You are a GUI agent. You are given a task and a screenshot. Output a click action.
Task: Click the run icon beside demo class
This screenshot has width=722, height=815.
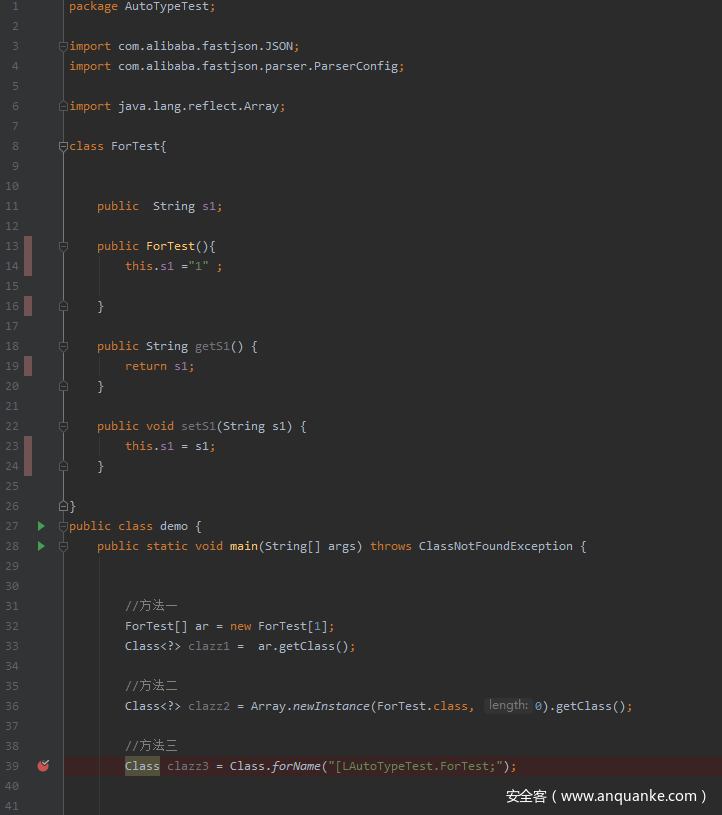[41, 526]
